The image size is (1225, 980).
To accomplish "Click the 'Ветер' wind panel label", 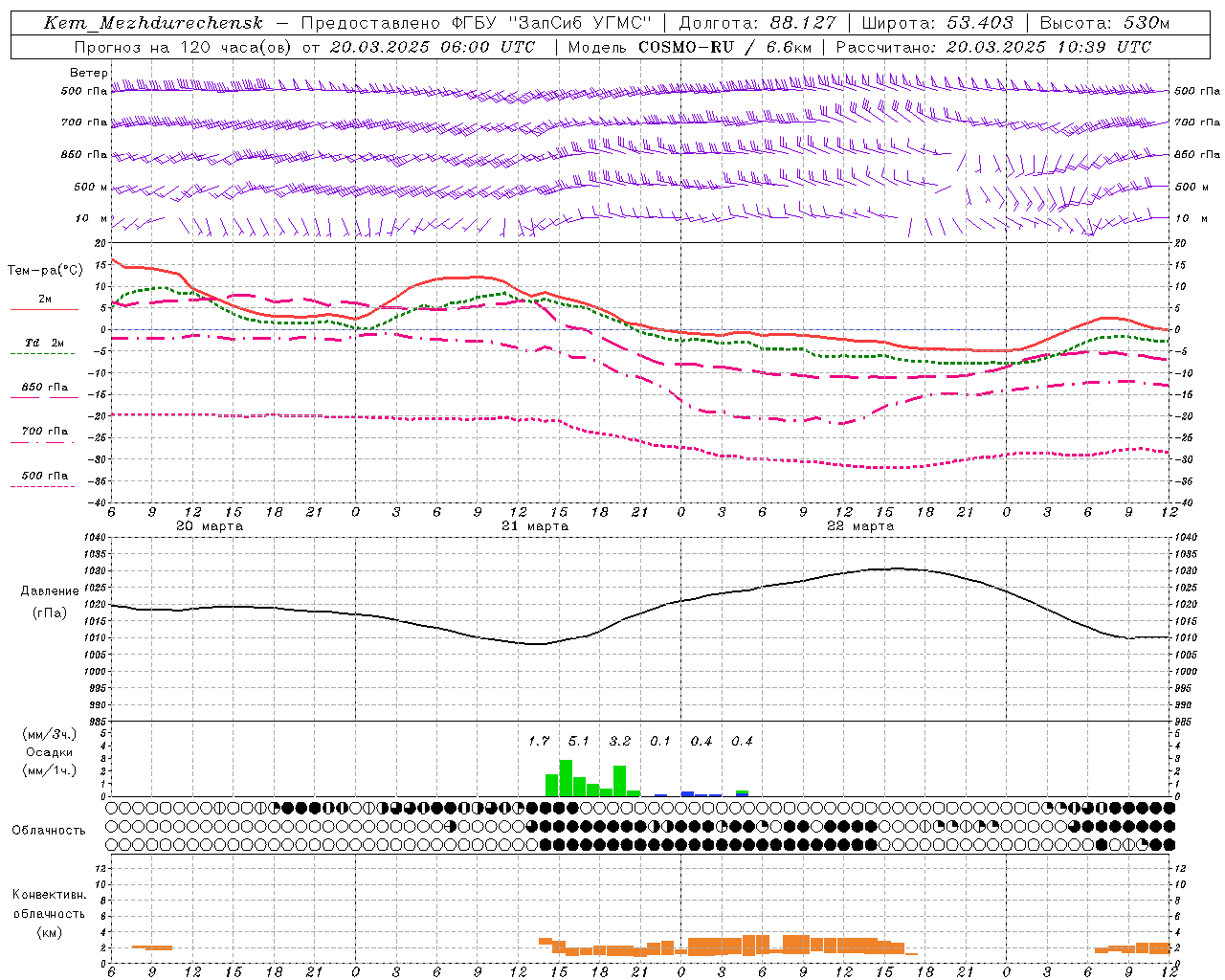I will point(89,73).
